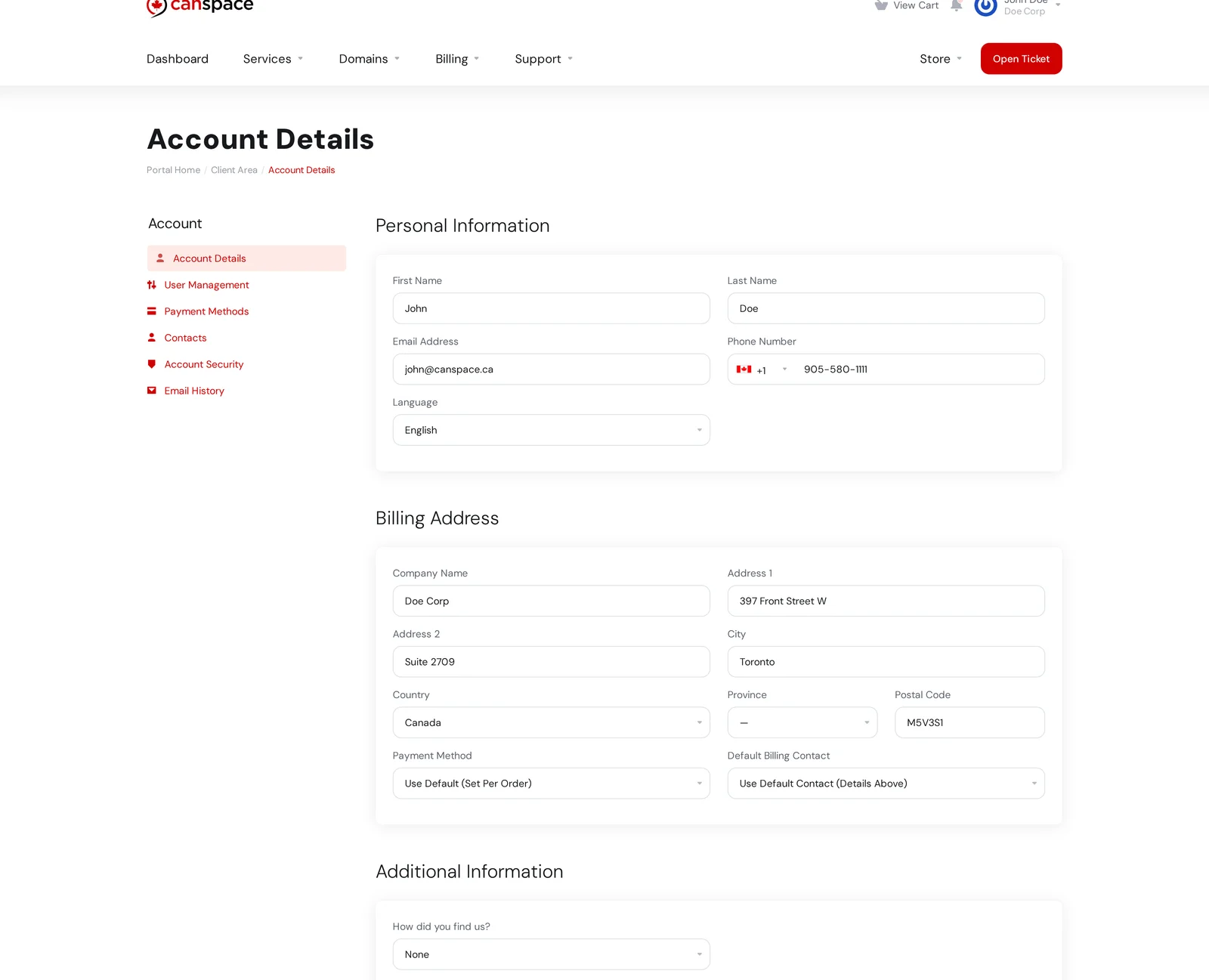The image size is (1209, 980).
Task: Click the User Management sliders icon
Action: pyautogui.click(x=152, y=285)
